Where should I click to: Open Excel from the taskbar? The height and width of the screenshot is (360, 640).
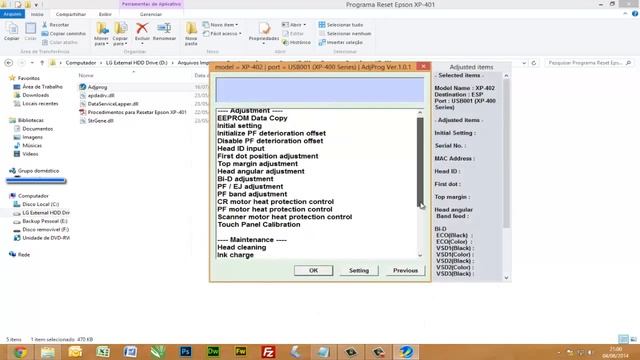(103, 352)
